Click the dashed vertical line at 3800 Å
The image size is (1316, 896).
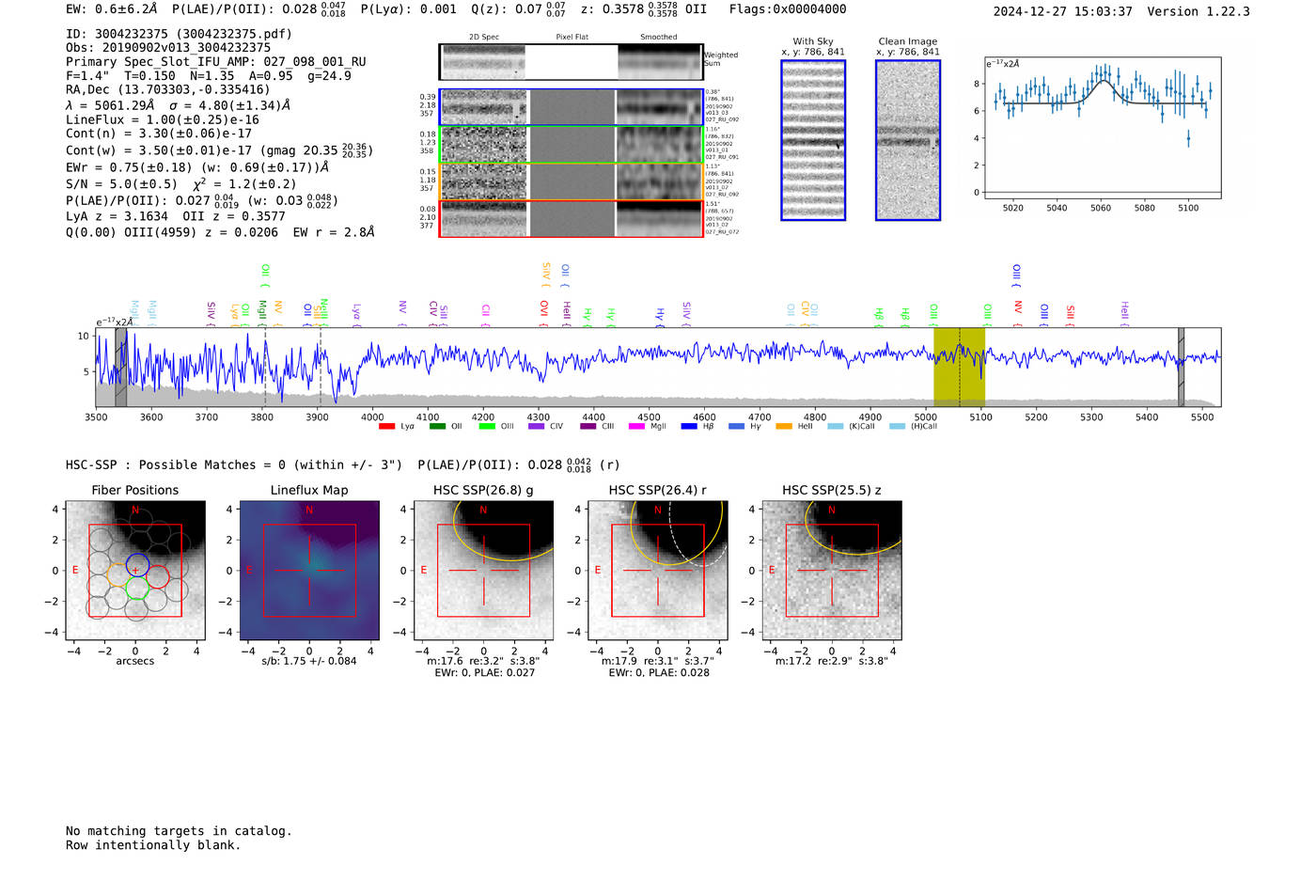265,367
